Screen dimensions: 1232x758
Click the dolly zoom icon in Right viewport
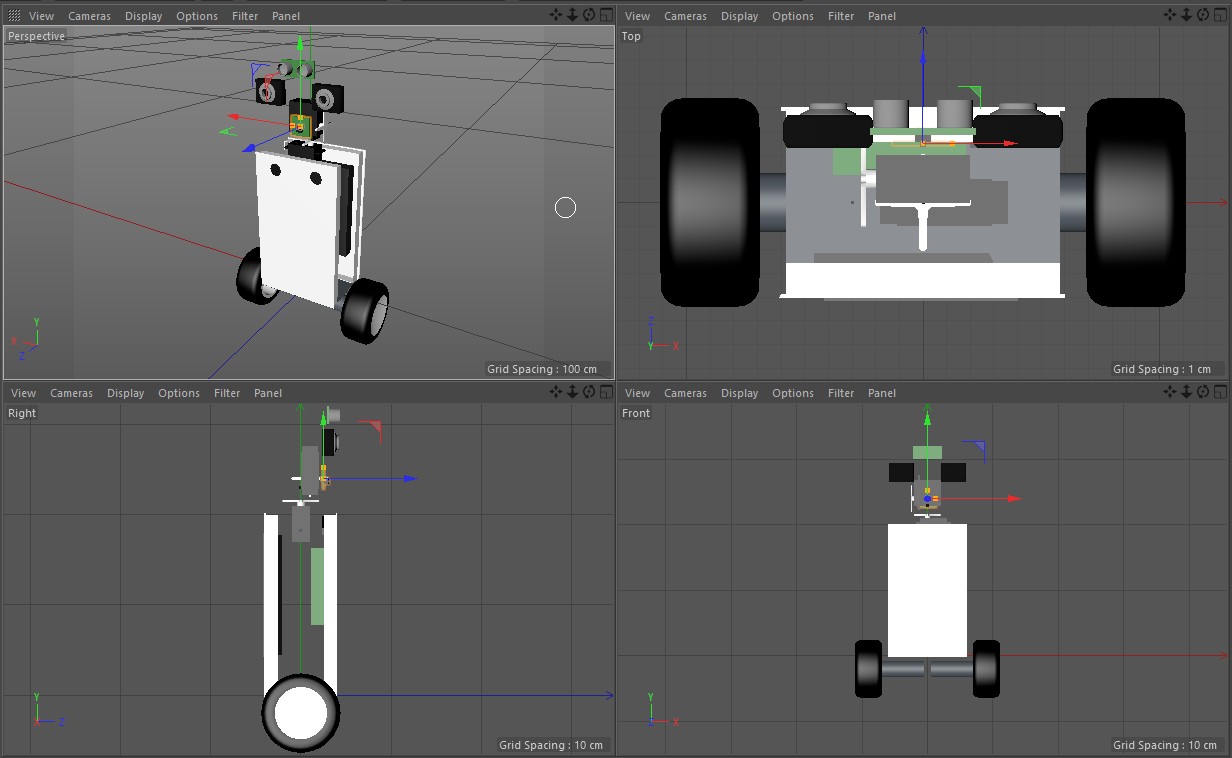[x=573, y=393]
